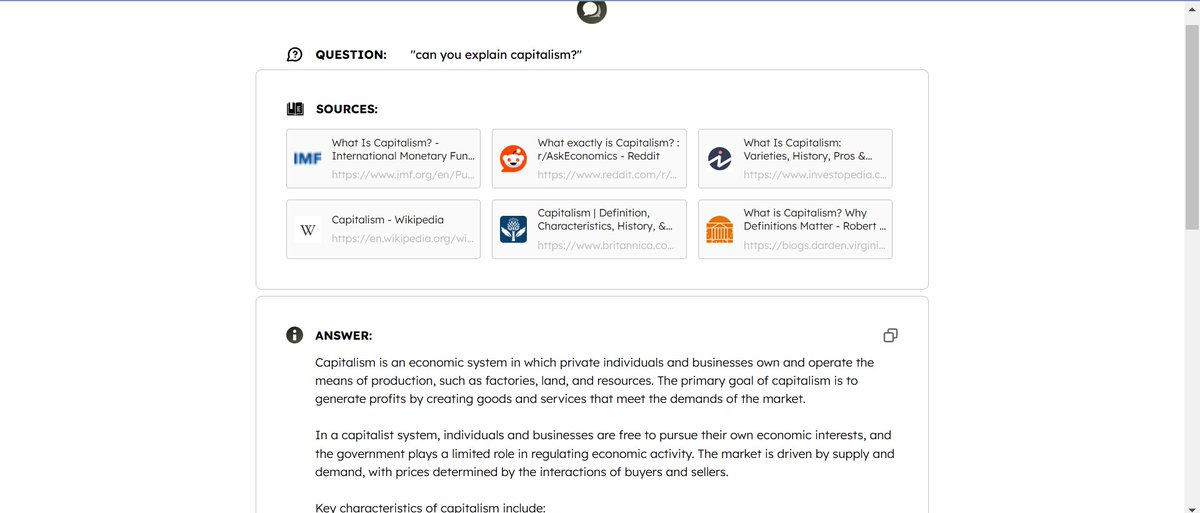
Task: Open the Investopedia Varieties, History source
Action: coord(795,158)
